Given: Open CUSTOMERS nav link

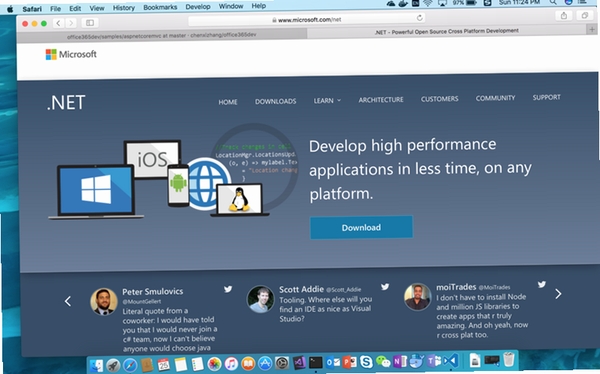Looking at the screenshot, I should click(439, 99).
